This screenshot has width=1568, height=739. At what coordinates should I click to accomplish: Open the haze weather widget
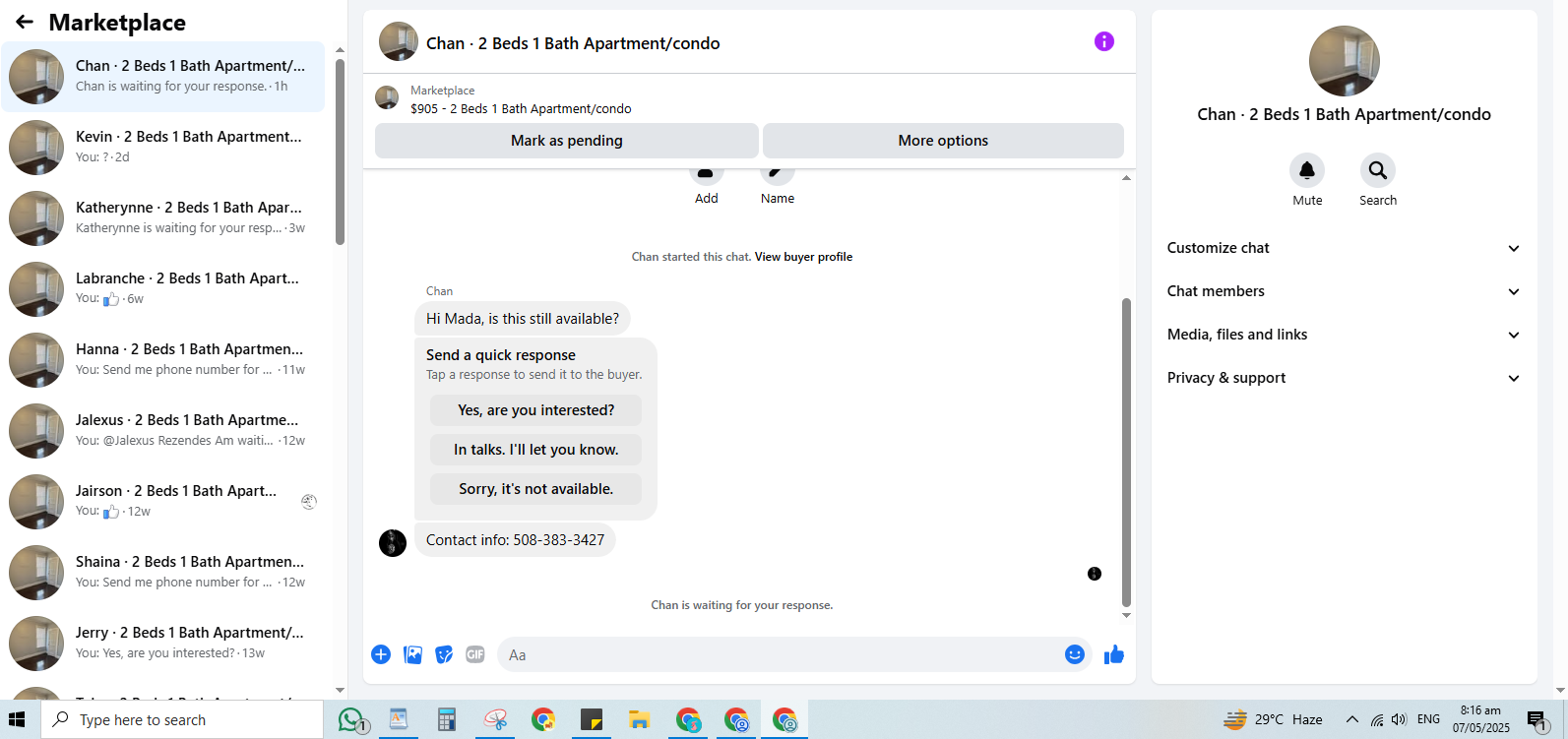click(1274, 719)
